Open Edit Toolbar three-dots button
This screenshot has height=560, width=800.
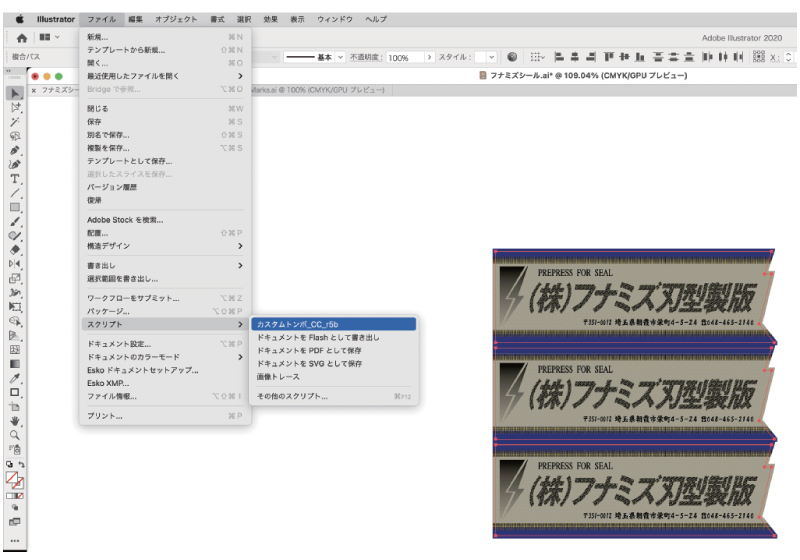pos(15,541)
